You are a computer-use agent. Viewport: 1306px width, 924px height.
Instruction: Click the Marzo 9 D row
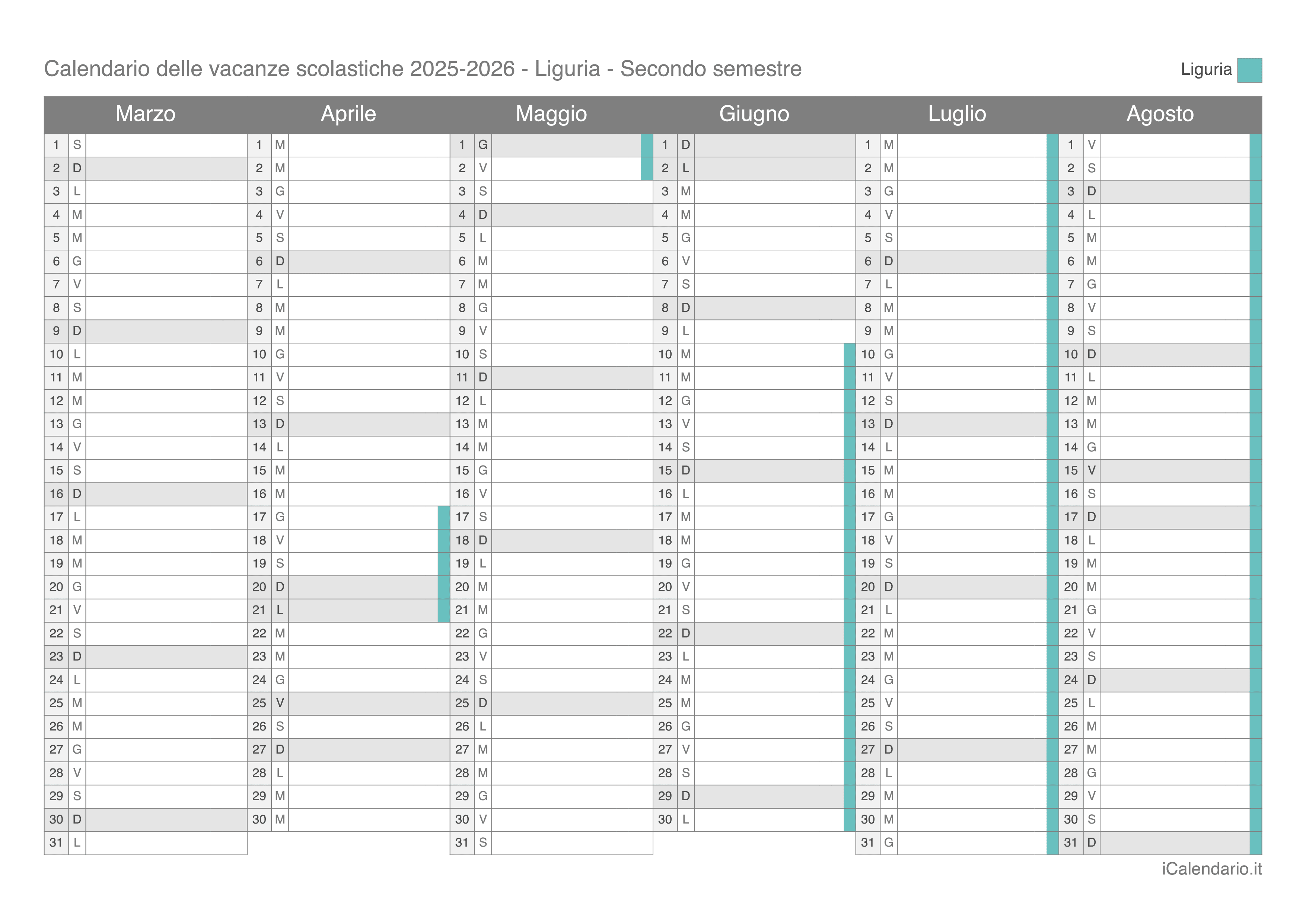(146, 331)
